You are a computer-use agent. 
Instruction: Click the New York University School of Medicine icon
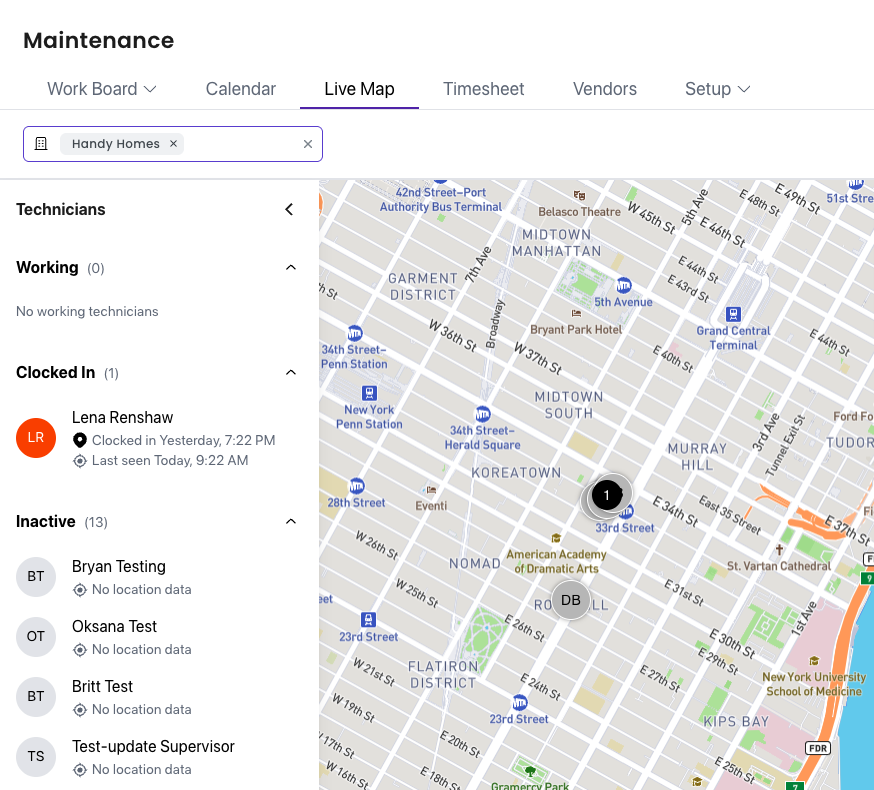coord(814,661)
